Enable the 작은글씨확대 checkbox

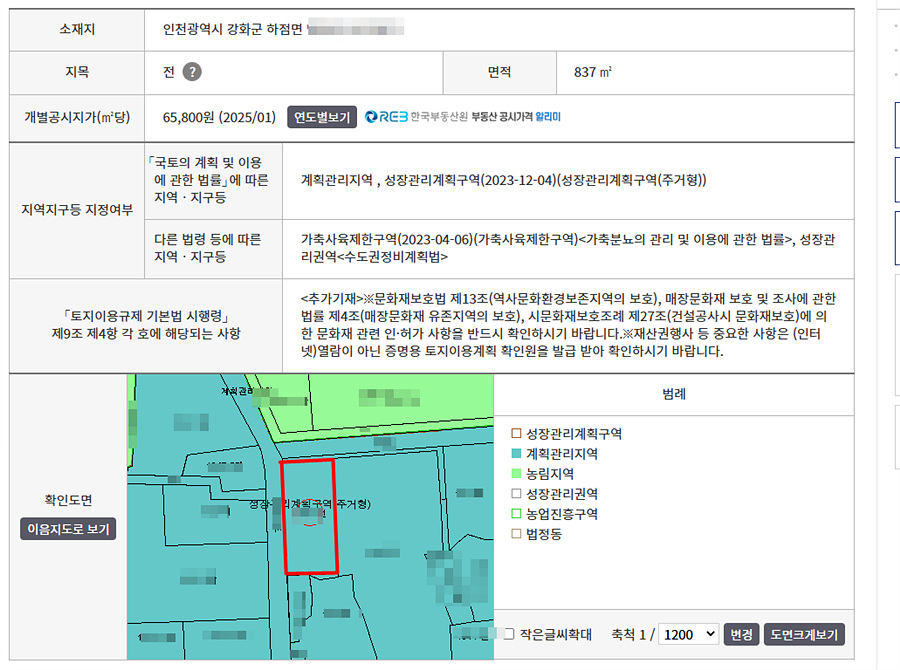point(509,634)
